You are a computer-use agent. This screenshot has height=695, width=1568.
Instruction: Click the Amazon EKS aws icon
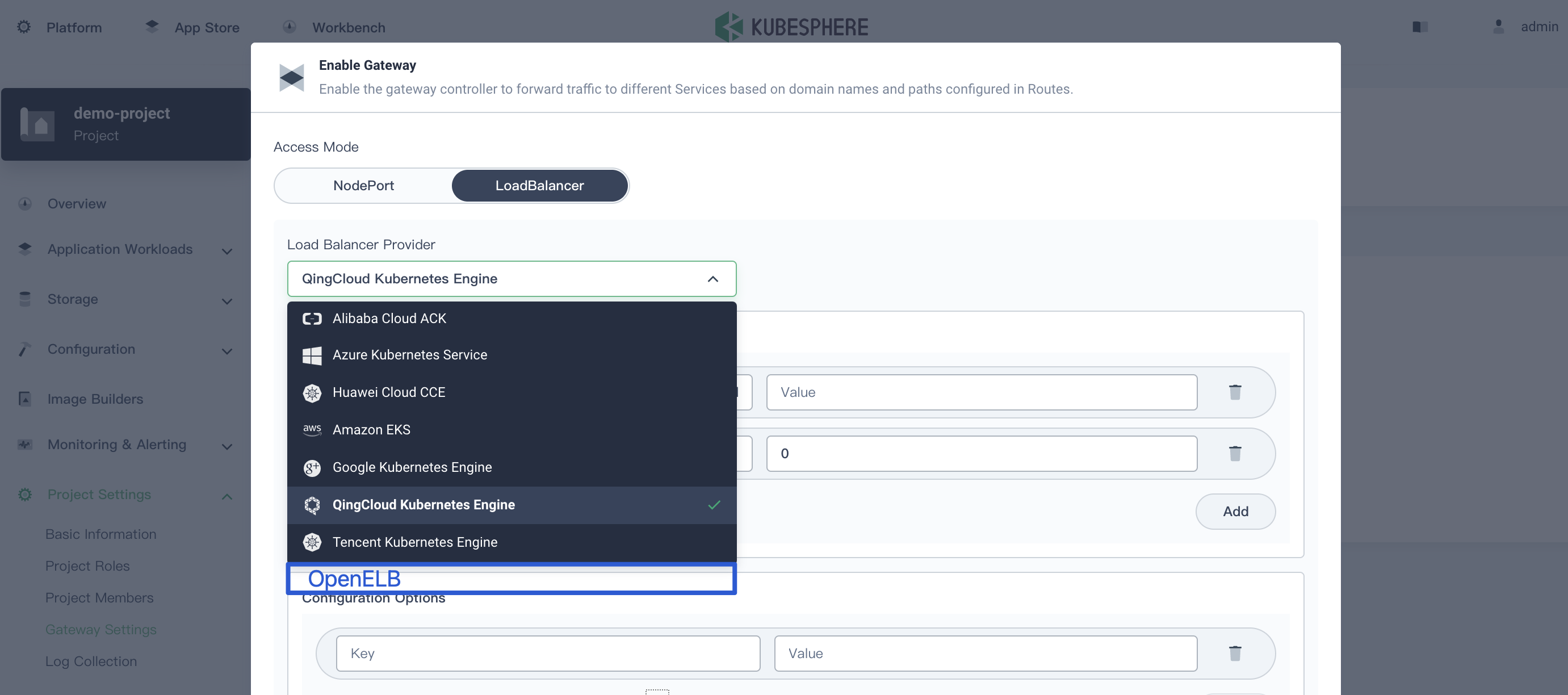point(312,430)
